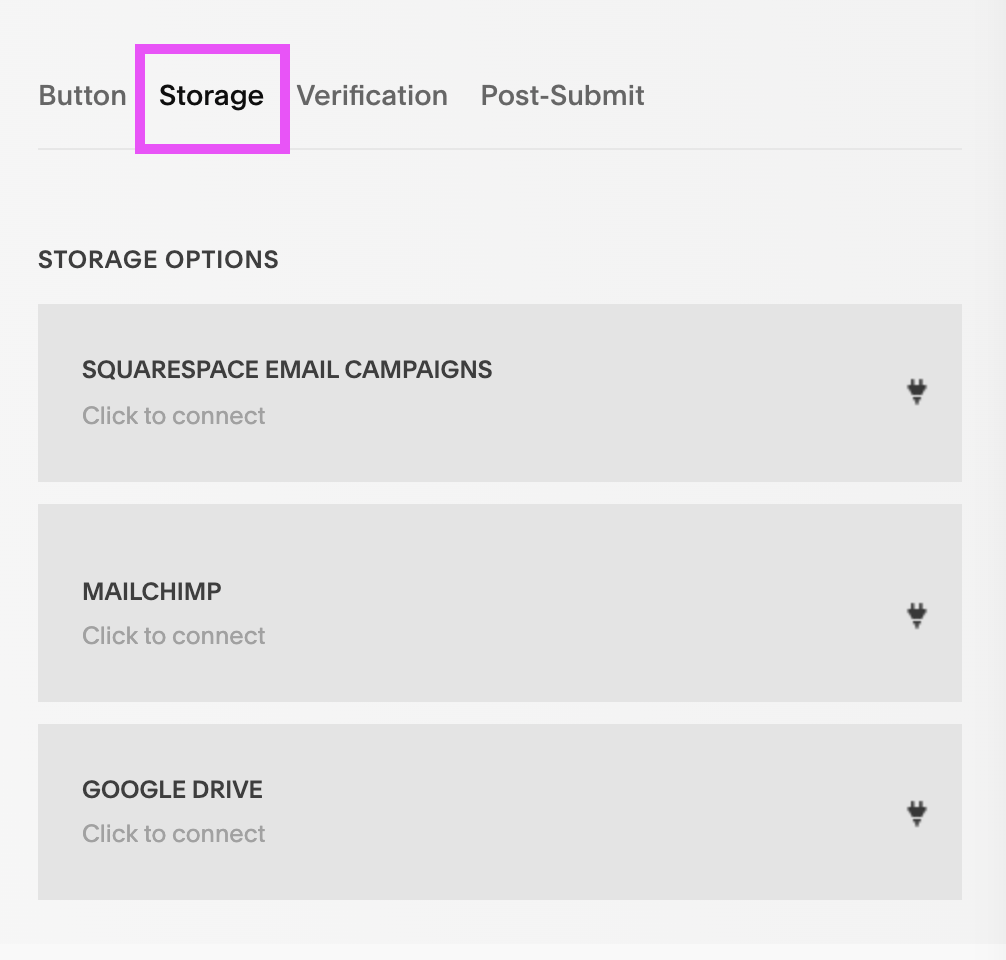Select the Mailchimp storage title

(152, 591)
